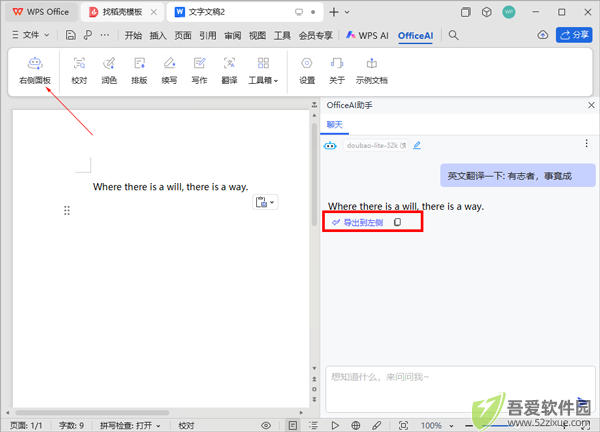Viewport: 600px width, 432px height.
Task: Switch to the 文字文稿2 document tab
Action: [245, 12]
